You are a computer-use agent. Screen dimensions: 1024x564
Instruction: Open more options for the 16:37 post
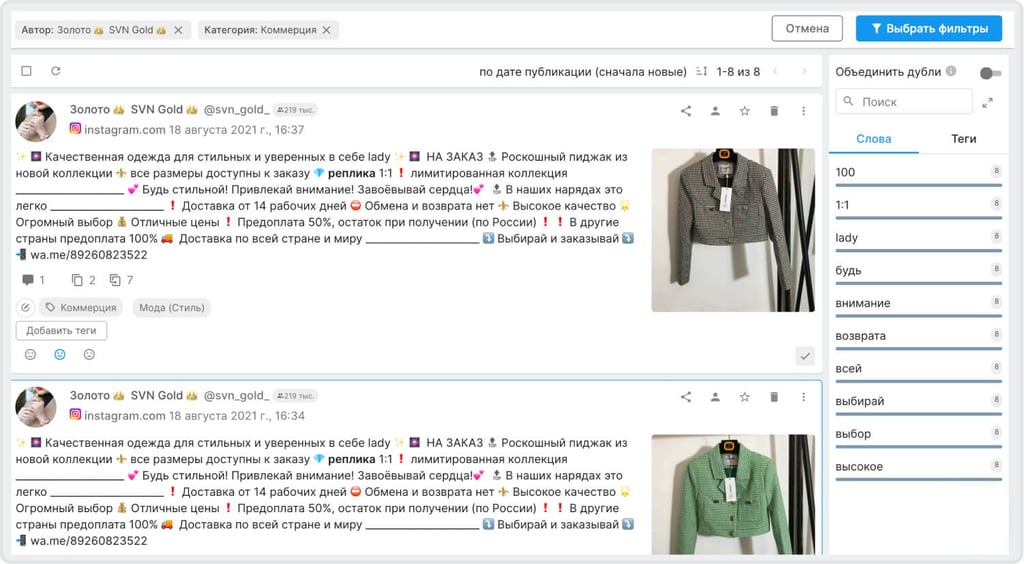pyautogui.click(x=803, y=111)
